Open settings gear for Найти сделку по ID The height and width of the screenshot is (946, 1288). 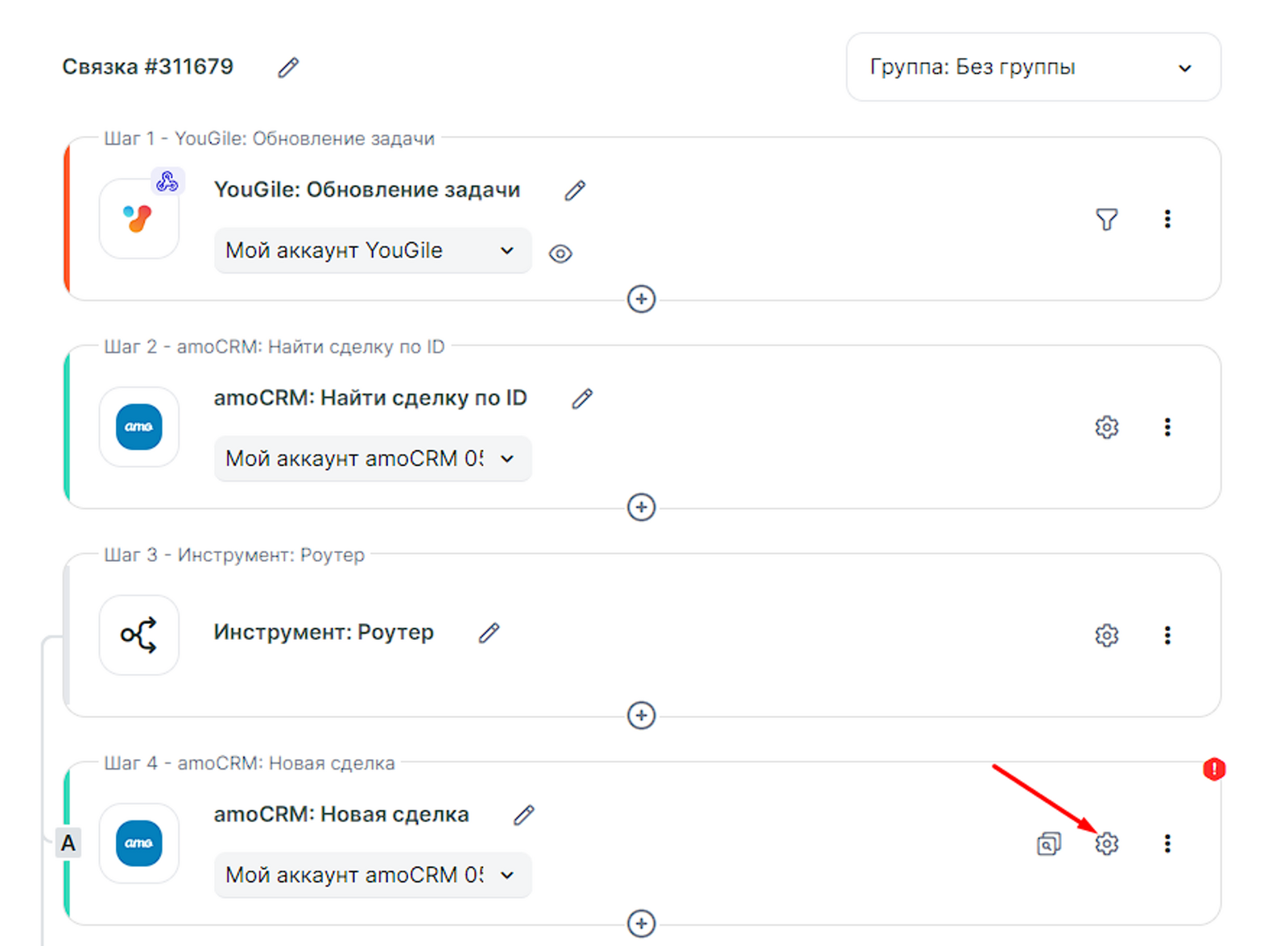(1107, 428)
